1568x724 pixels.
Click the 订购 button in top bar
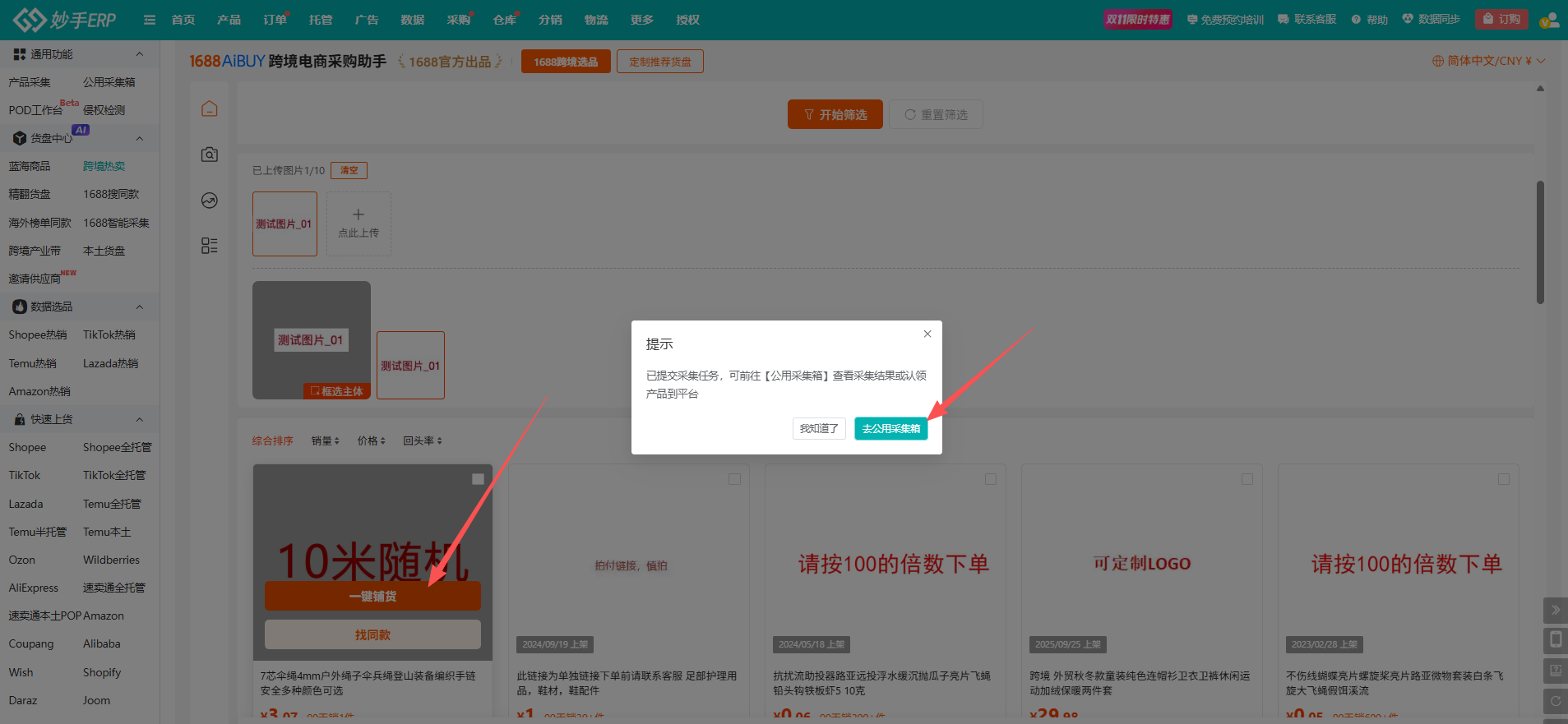pyautogui.click(x=1501, y=19)
